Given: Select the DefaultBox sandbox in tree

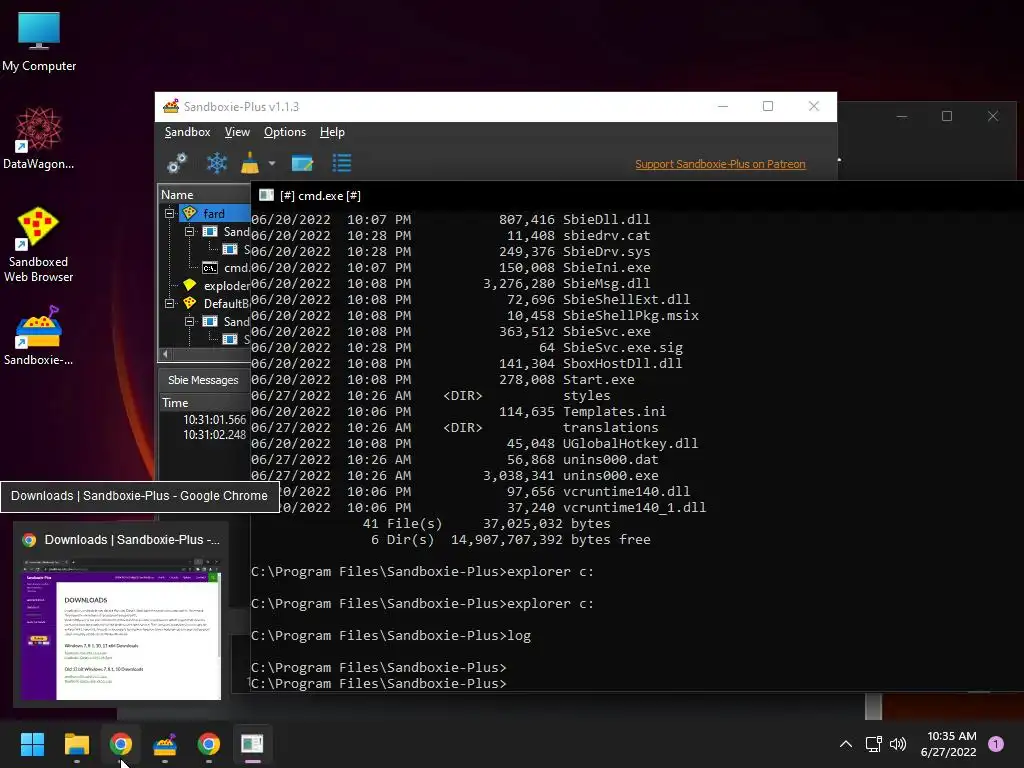Looking at the screenshot, I should pyautogui.click(x=227, y=304).
